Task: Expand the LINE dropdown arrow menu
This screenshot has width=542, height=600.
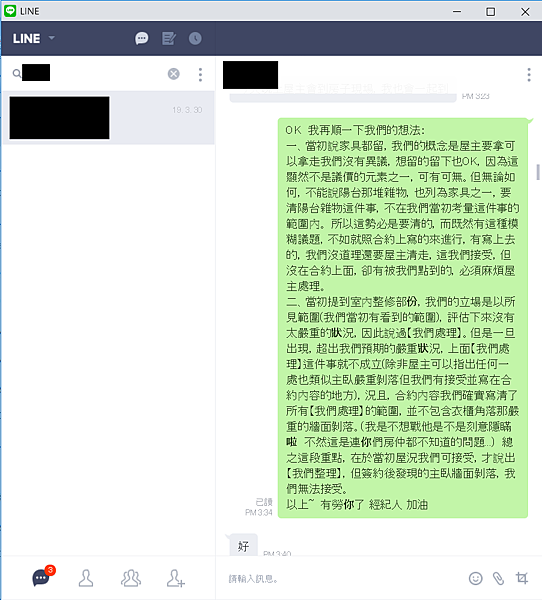Action: [x=52, y=38]
